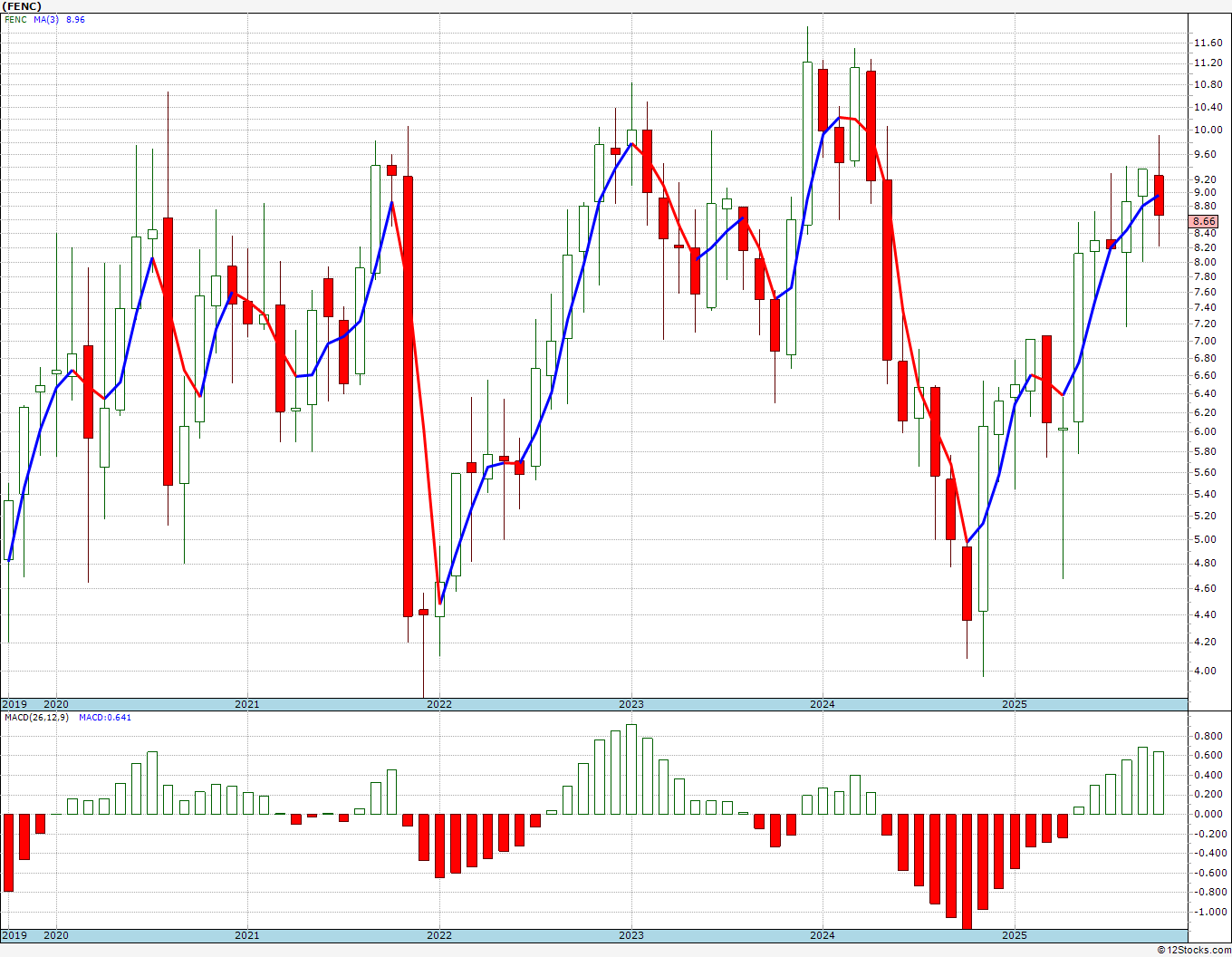Click the (FENC) chart title

(x=22, y=6)
